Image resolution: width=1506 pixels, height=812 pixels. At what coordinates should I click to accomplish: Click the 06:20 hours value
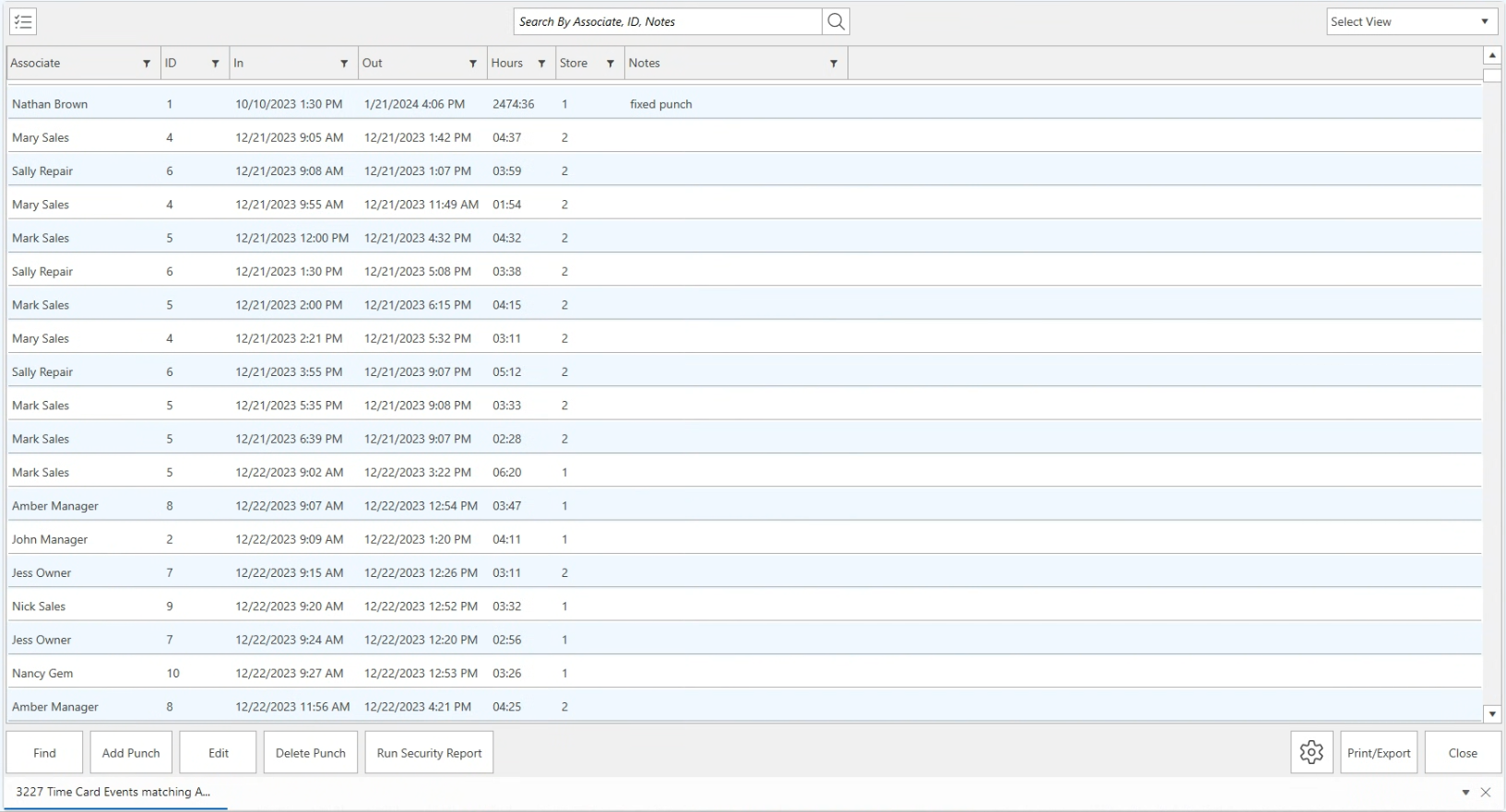point(507,473)
